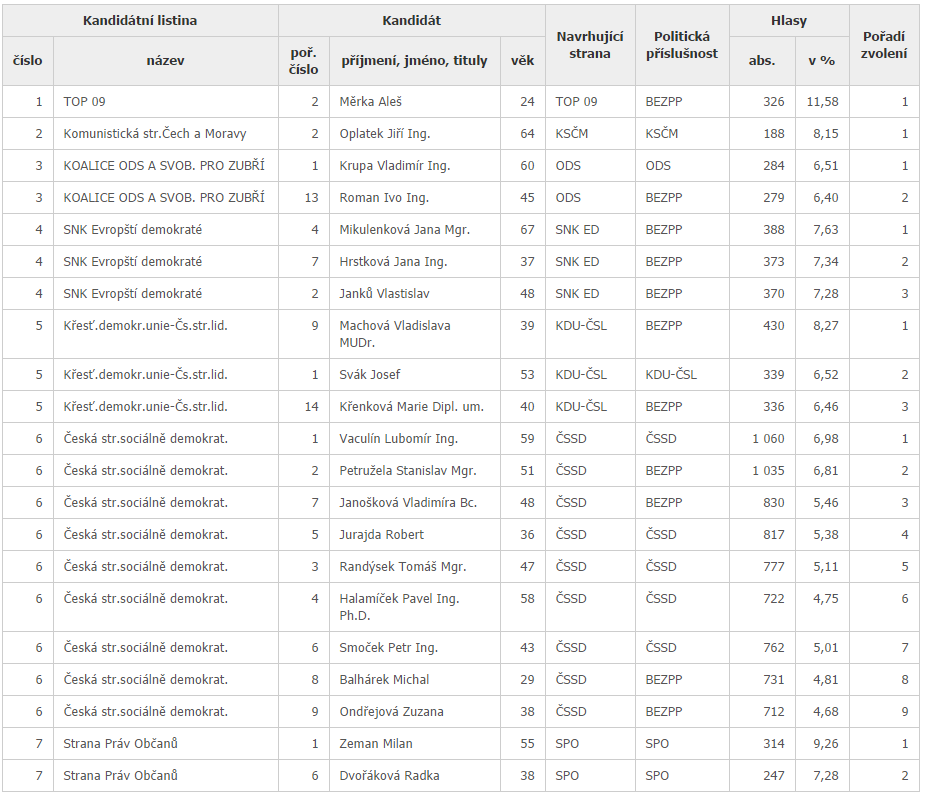Viewport: 925px width, 799px height.
Task: Click the percentage 4,68 in Ondřejová's row
Action: [x=825, y=712]
